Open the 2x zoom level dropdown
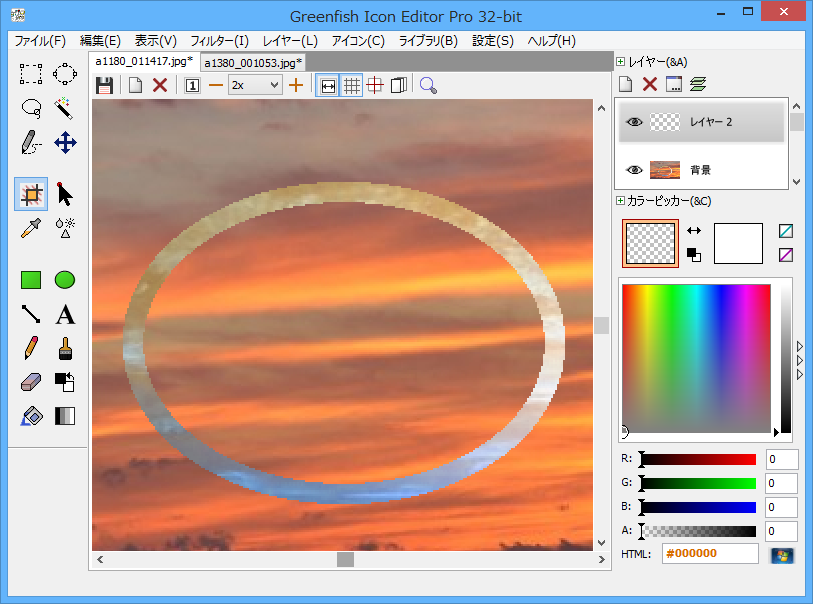Image resolution: width=813 pixels, height=604 pixels. tap(255, 85)
